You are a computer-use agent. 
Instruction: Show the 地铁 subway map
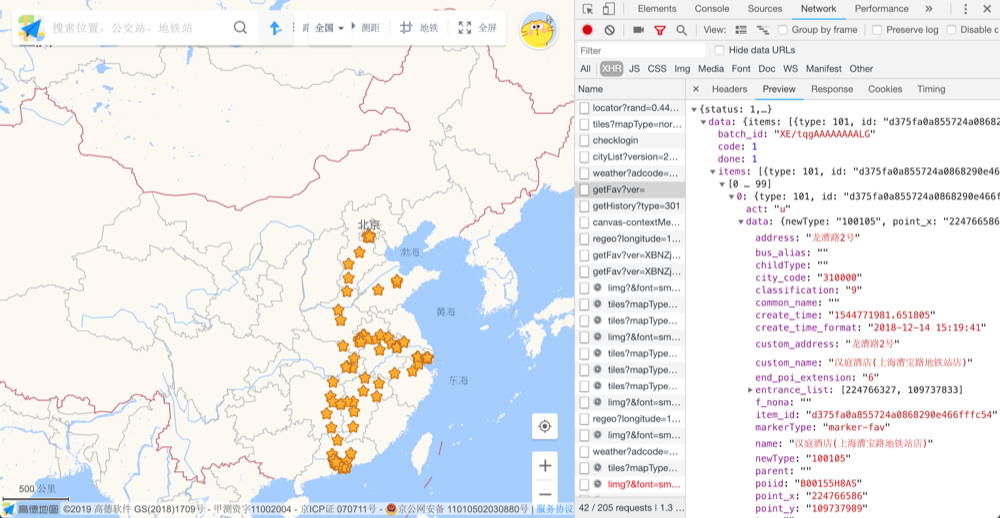point(419,28)
